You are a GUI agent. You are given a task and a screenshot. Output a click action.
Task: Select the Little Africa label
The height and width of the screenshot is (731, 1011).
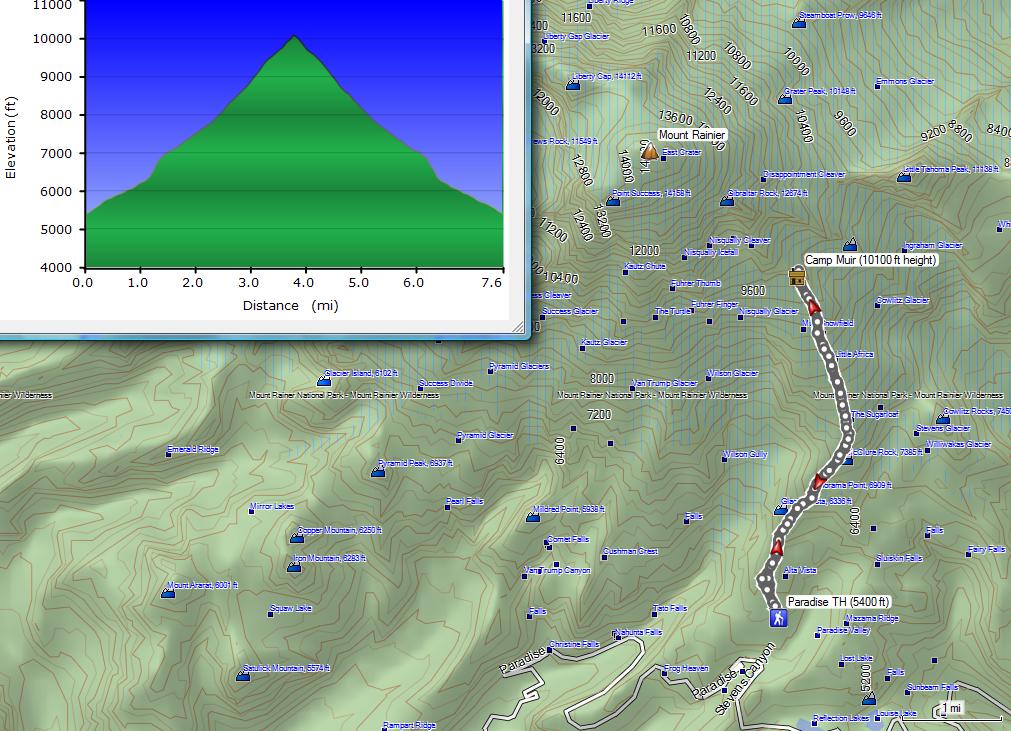click(x=854, y=354)
